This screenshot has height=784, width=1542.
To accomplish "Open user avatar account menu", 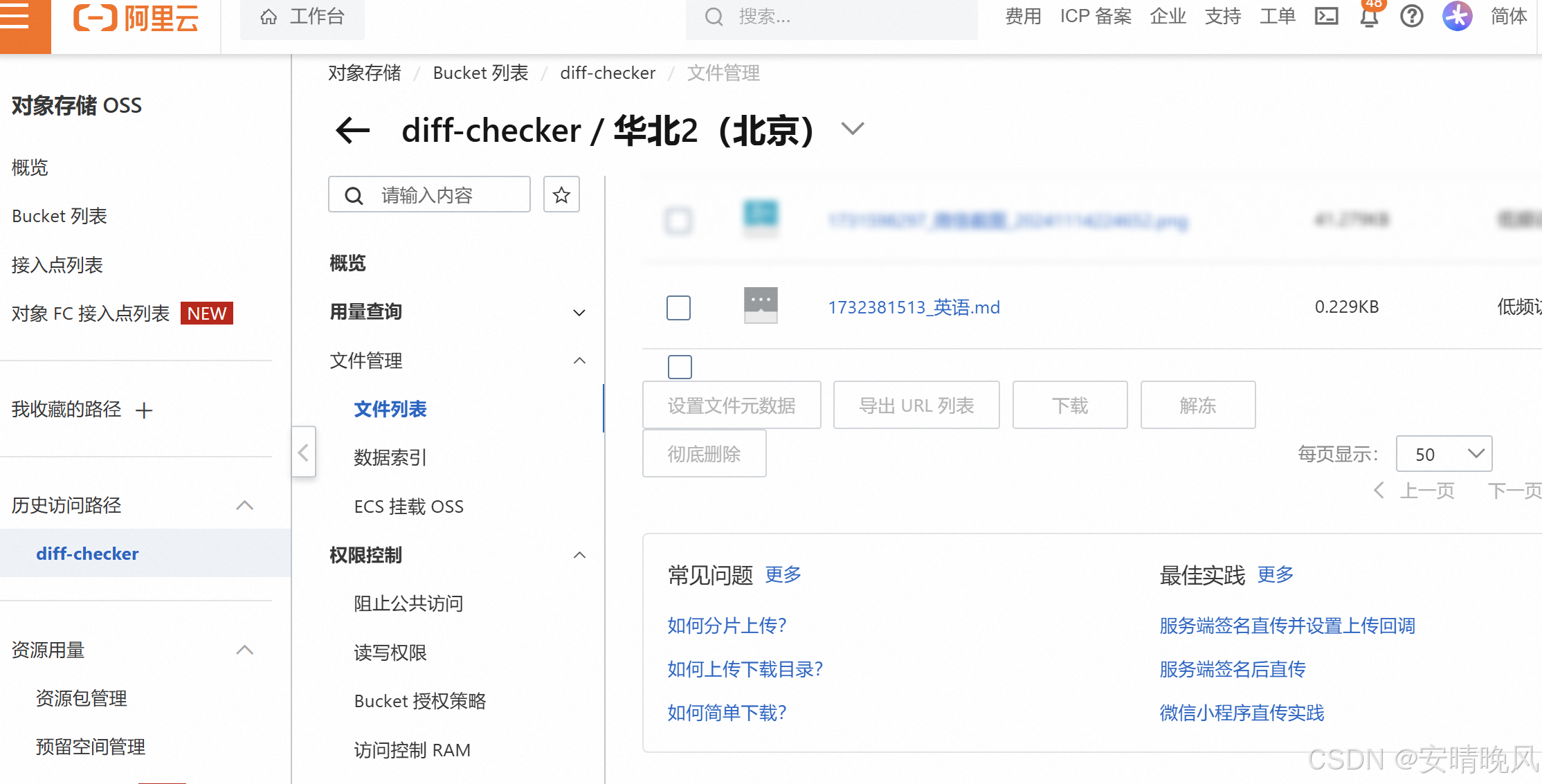I will click(x=1457, y=16).
